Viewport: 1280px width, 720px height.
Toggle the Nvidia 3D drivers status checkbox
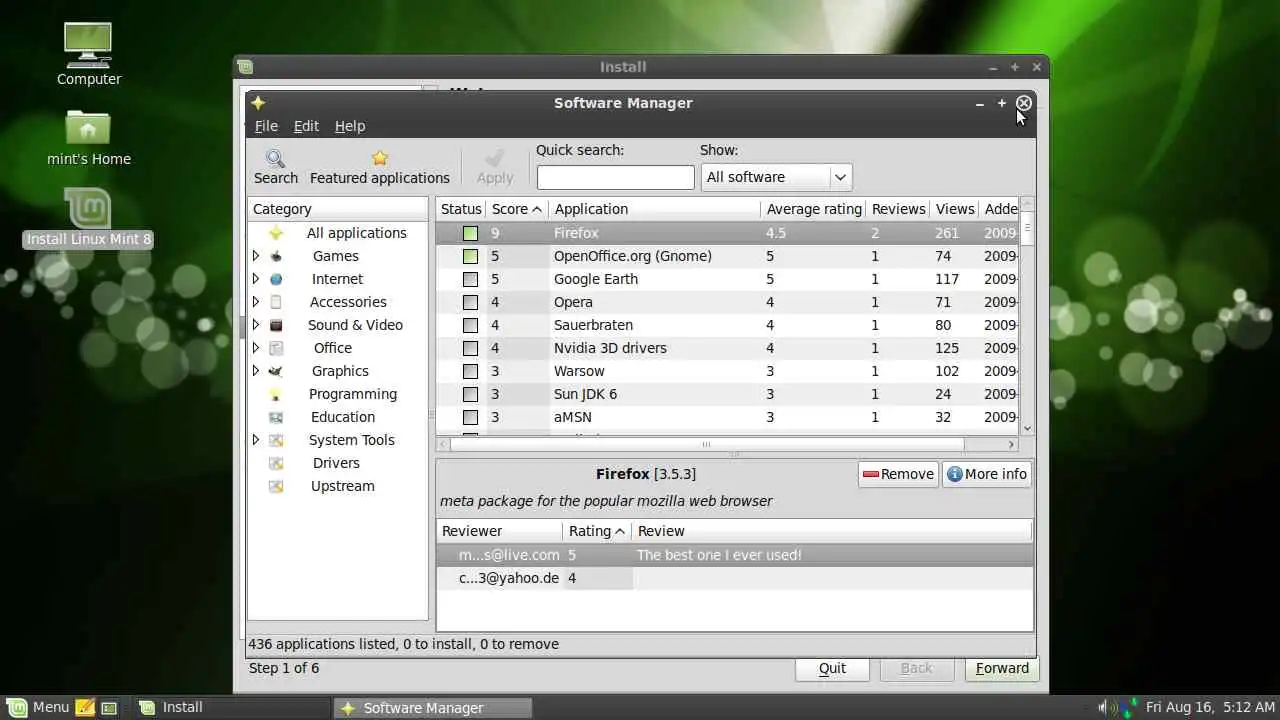(x=470, y=348)
